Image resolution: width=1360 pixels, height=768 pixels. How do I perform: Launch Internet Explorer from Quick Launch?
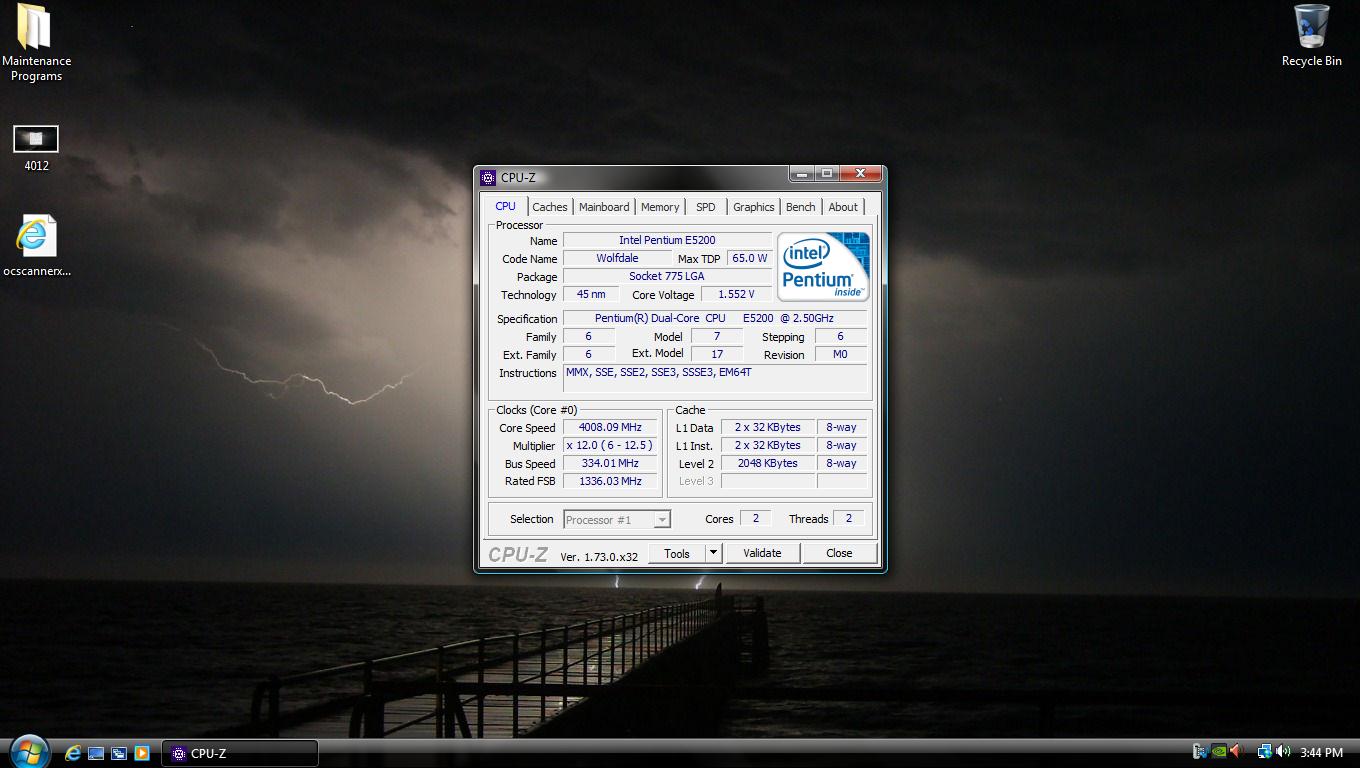pos(73,753)
